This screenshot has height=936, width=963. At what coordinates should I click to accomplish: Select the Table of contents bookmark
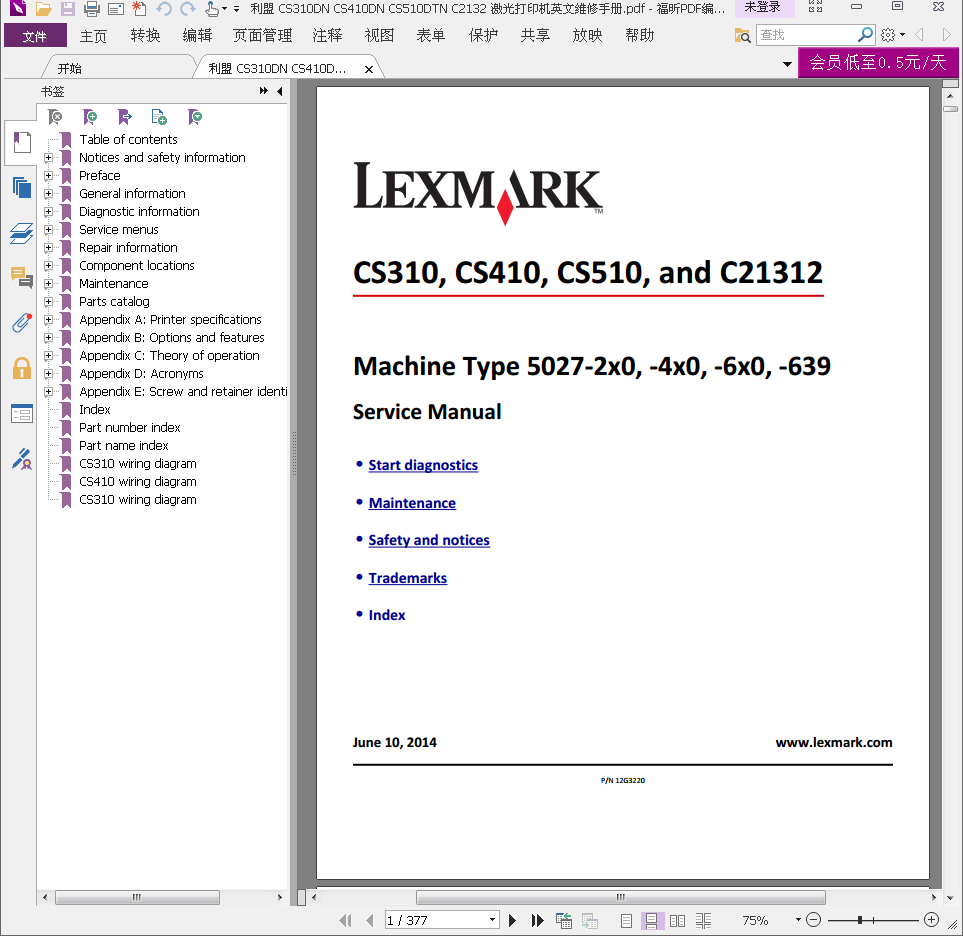click(x=128, y=139)
